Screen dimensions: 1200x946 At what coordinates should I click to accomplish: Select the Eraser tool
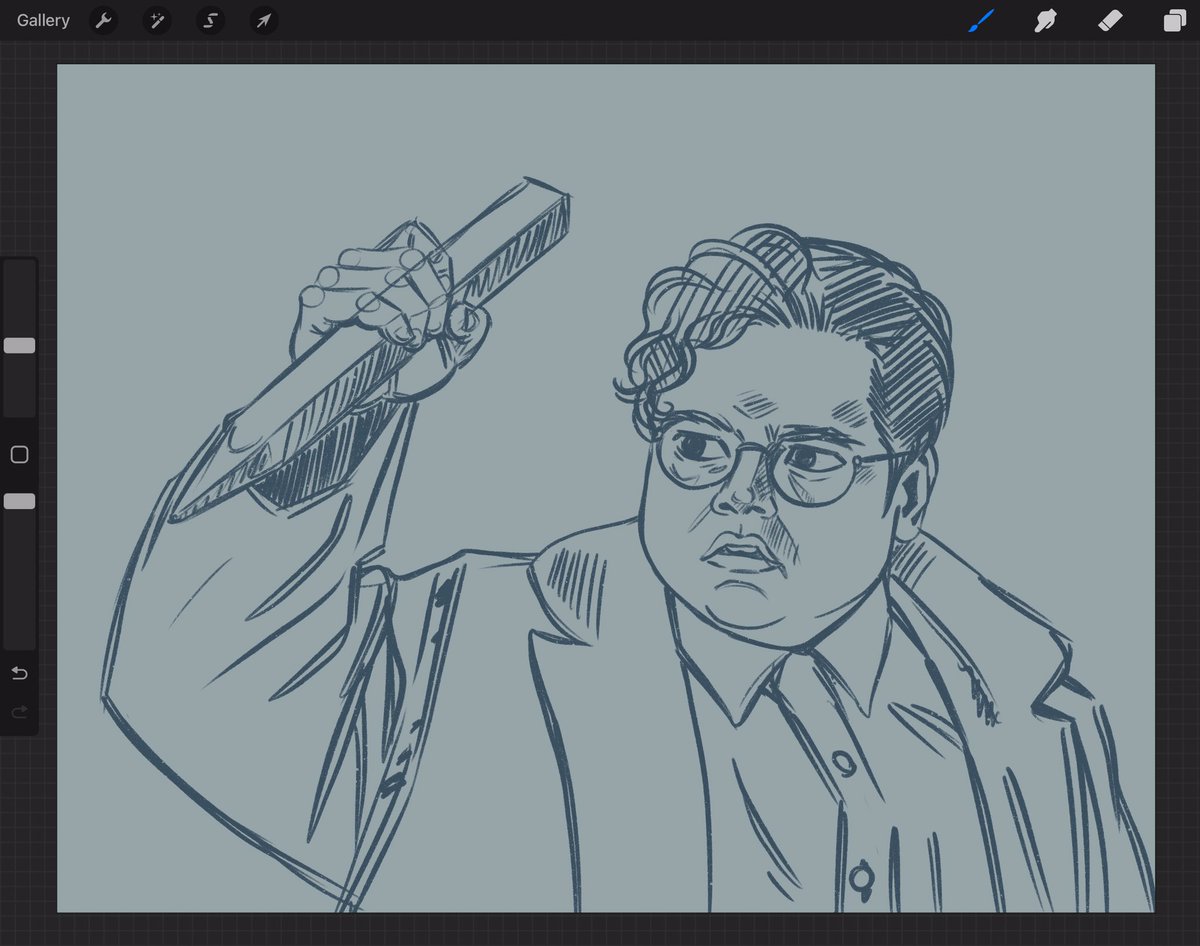pos(1110,20)
